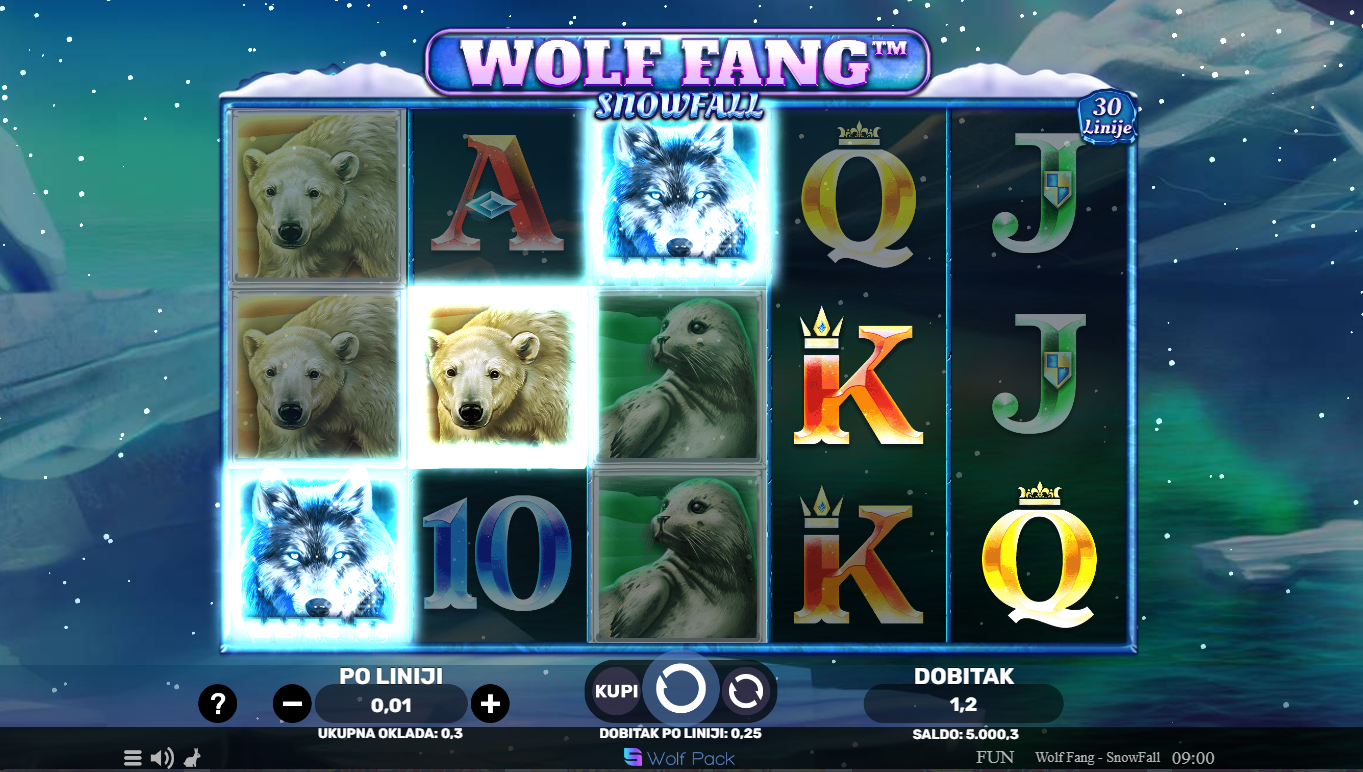
Task: Click the KUPI buy bonus button
Action: coord(616,691)
